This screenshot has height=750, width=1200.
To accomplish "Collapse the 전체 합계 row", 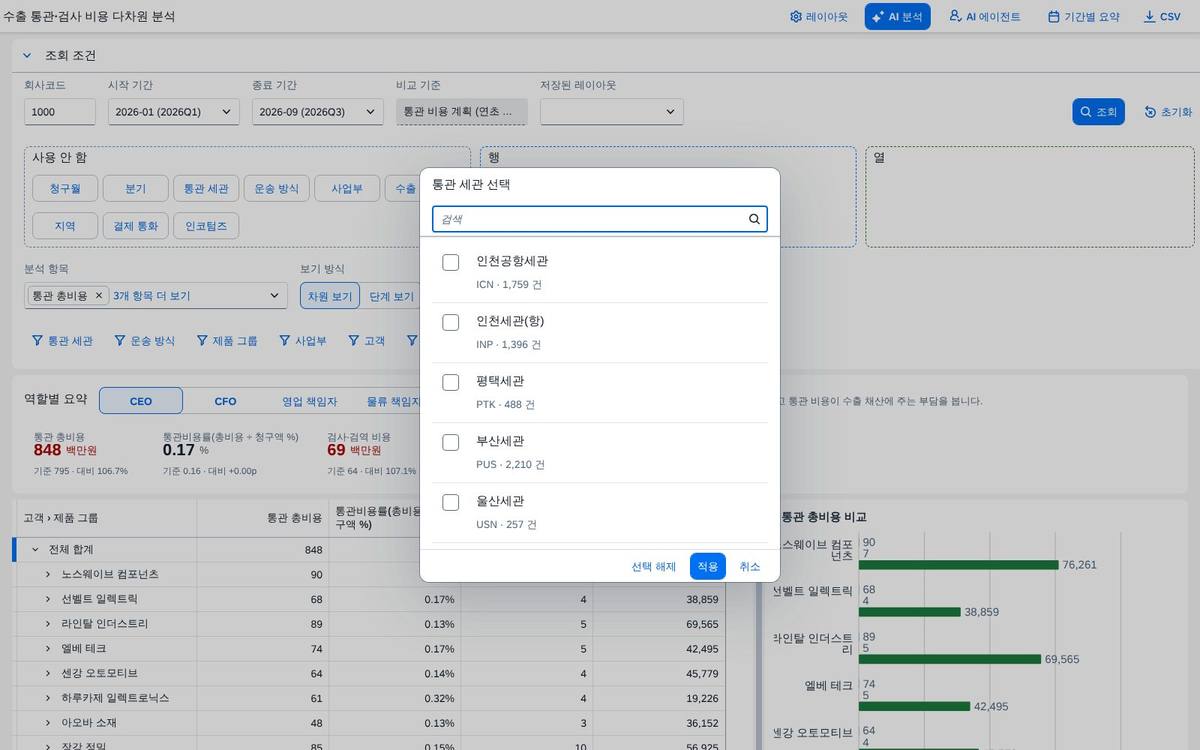I will [35, 550].
